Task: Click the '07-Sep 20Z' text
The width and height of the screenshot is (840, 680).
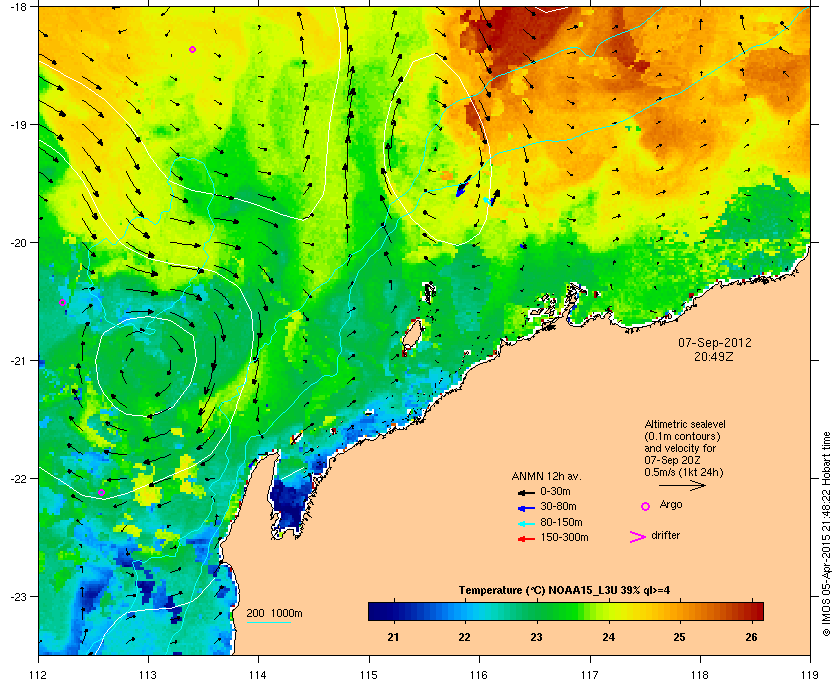Action: (672, 460)
